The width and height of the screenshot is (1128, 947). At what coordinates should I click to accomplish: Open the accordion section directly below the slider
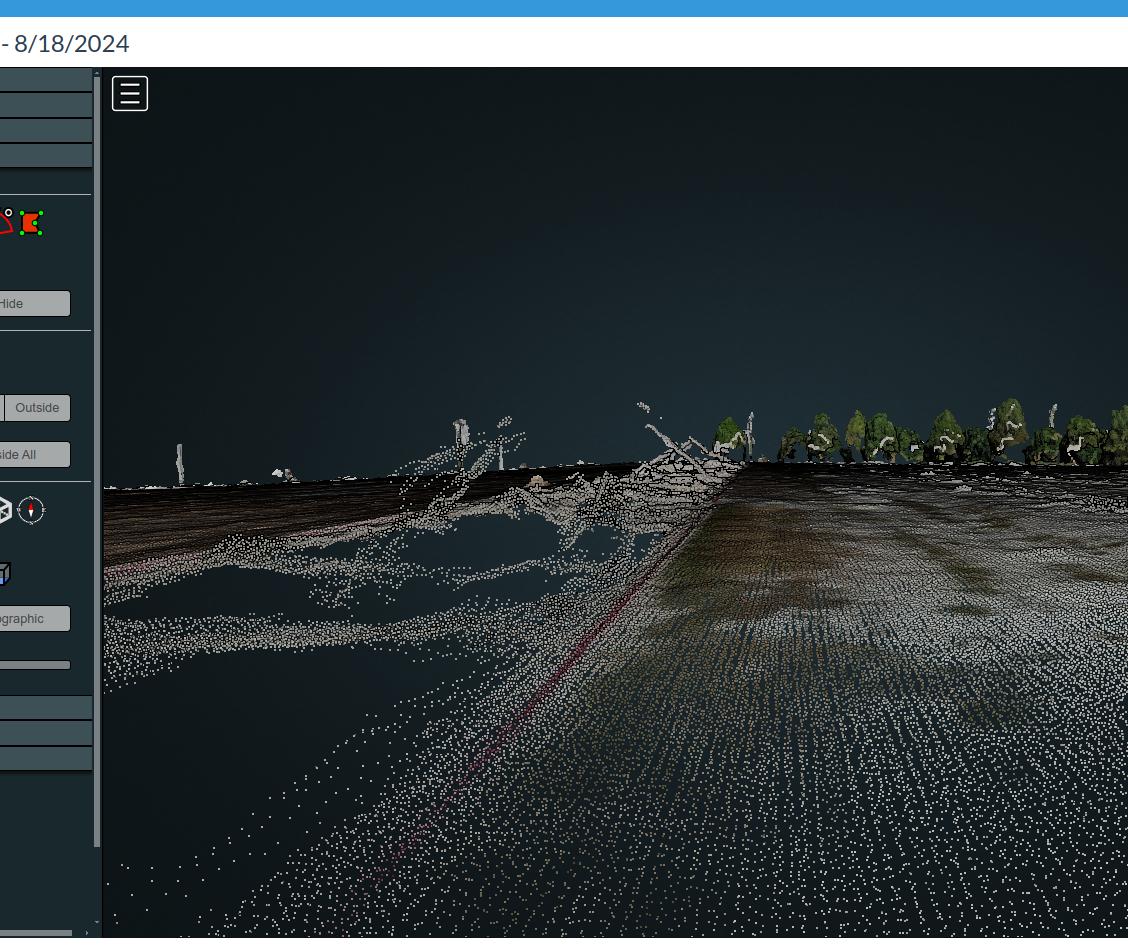pyautogui.click(x=45, y=708)
